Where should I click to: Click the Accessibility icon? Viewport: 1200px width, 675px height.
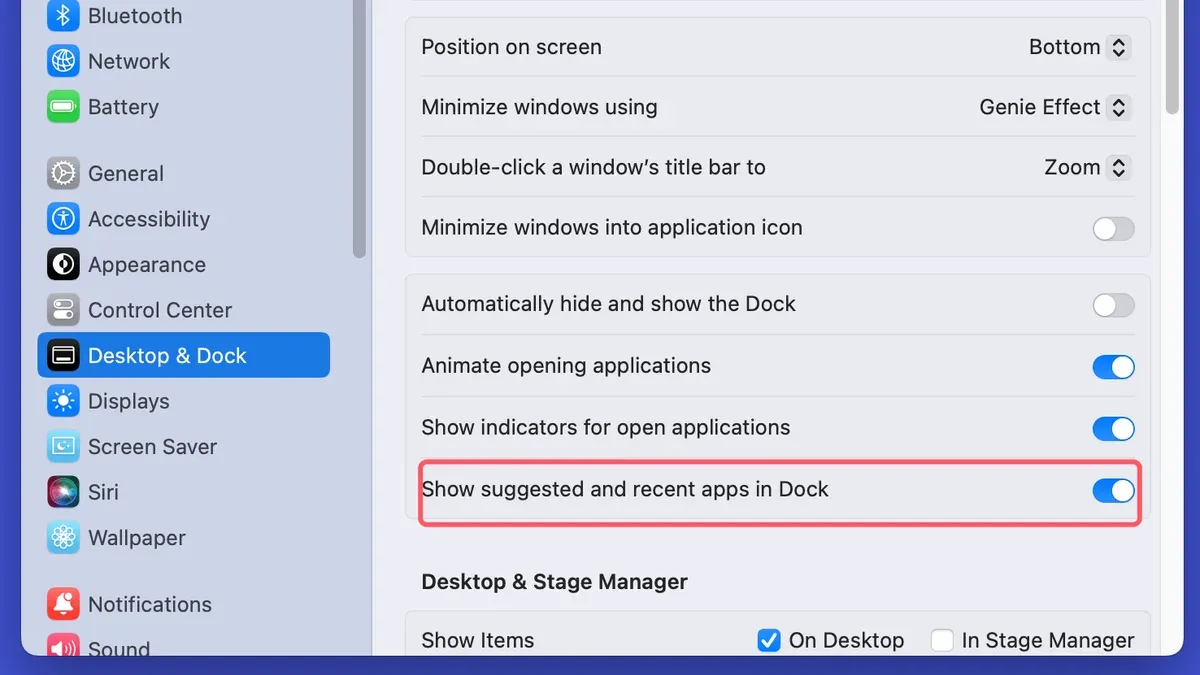63,219
